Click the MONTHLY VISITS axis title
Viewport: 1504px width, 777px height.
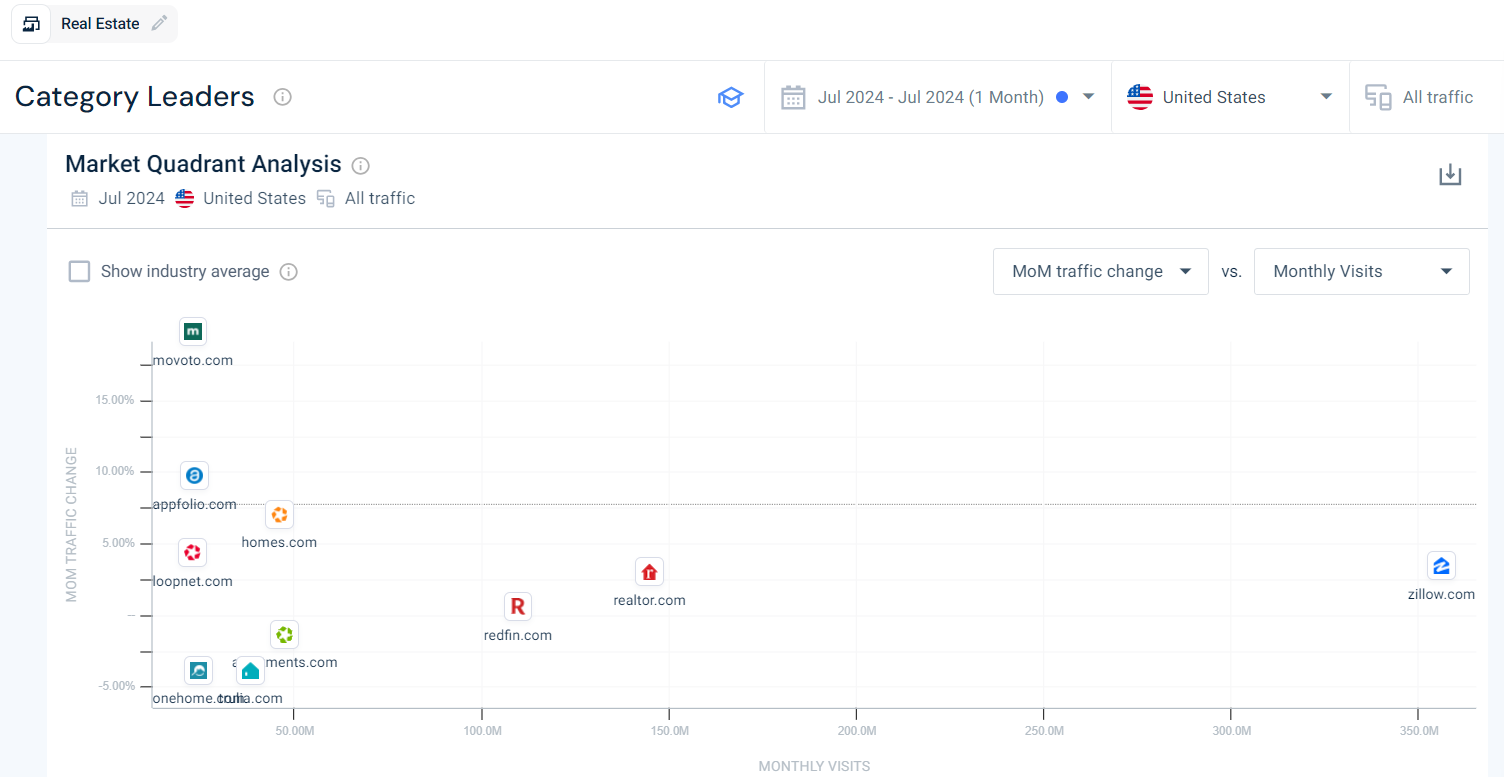pyautogui.click(x=814, y=766)
